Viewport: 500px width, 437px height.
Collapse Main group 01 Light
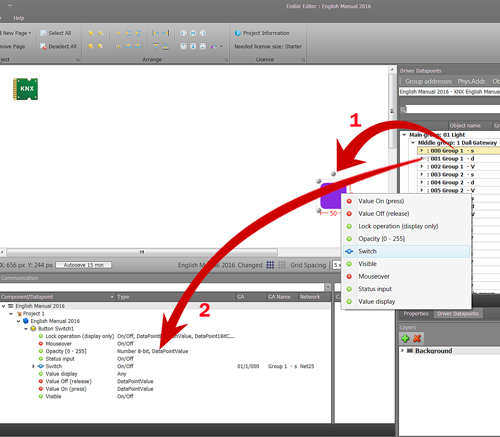point(404,135)
